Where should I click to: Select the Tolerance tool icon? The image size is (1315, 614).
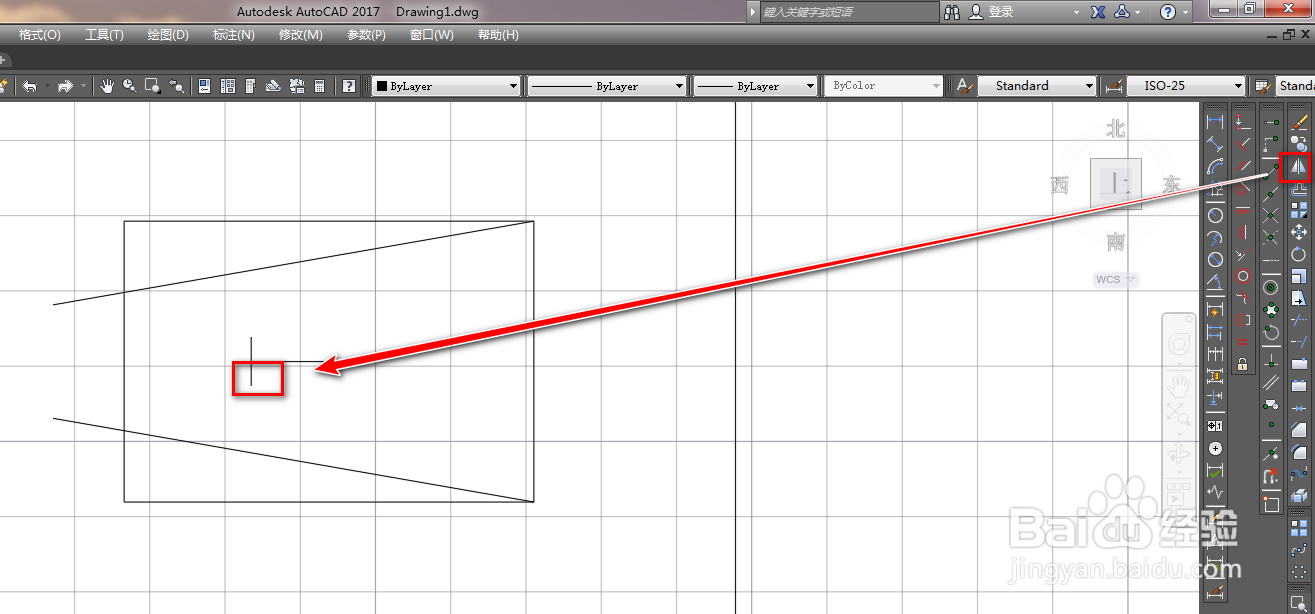(x=1215, y=425)
